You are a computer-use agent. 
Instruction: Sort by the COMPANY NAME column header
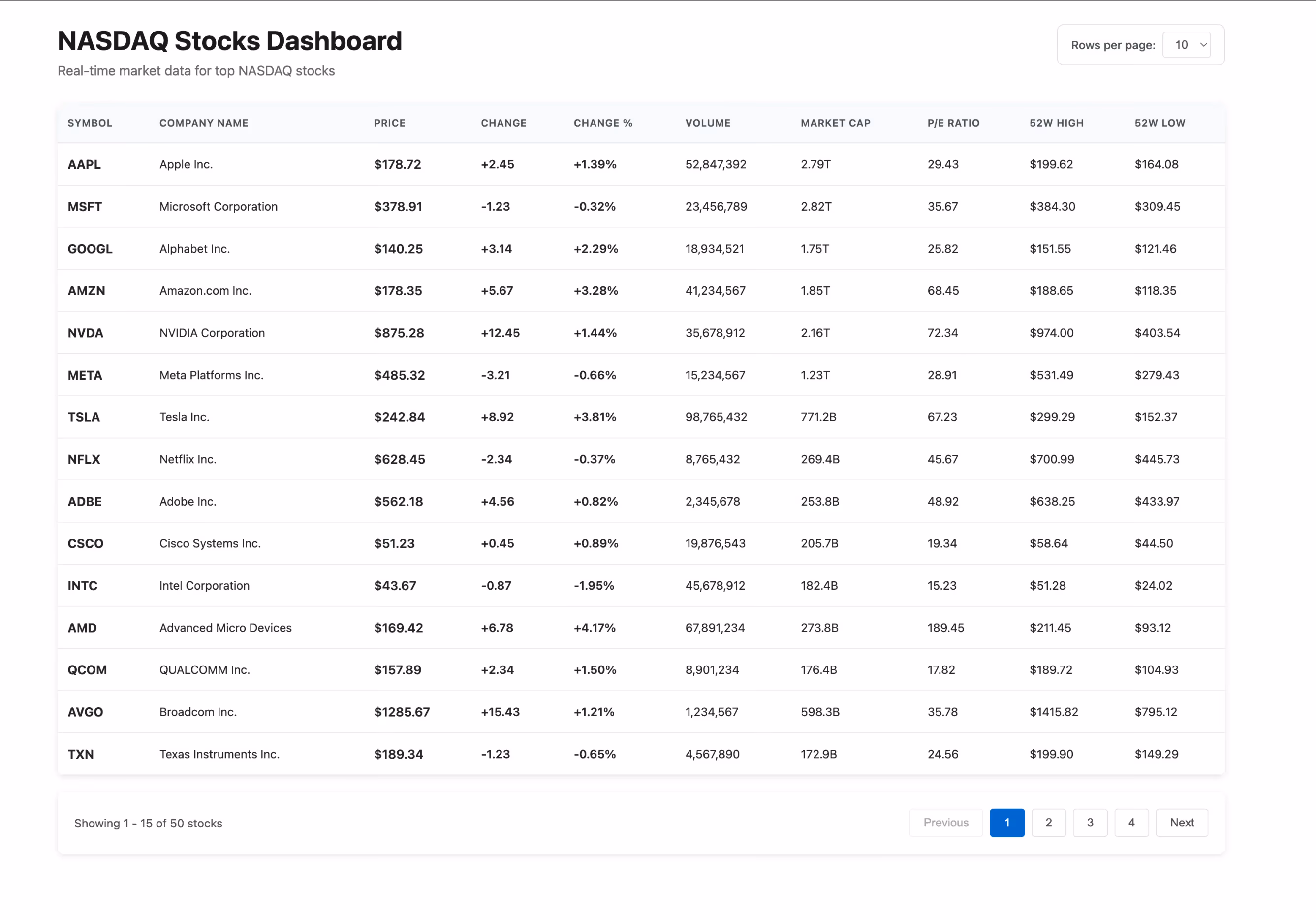tap(204, 123)
